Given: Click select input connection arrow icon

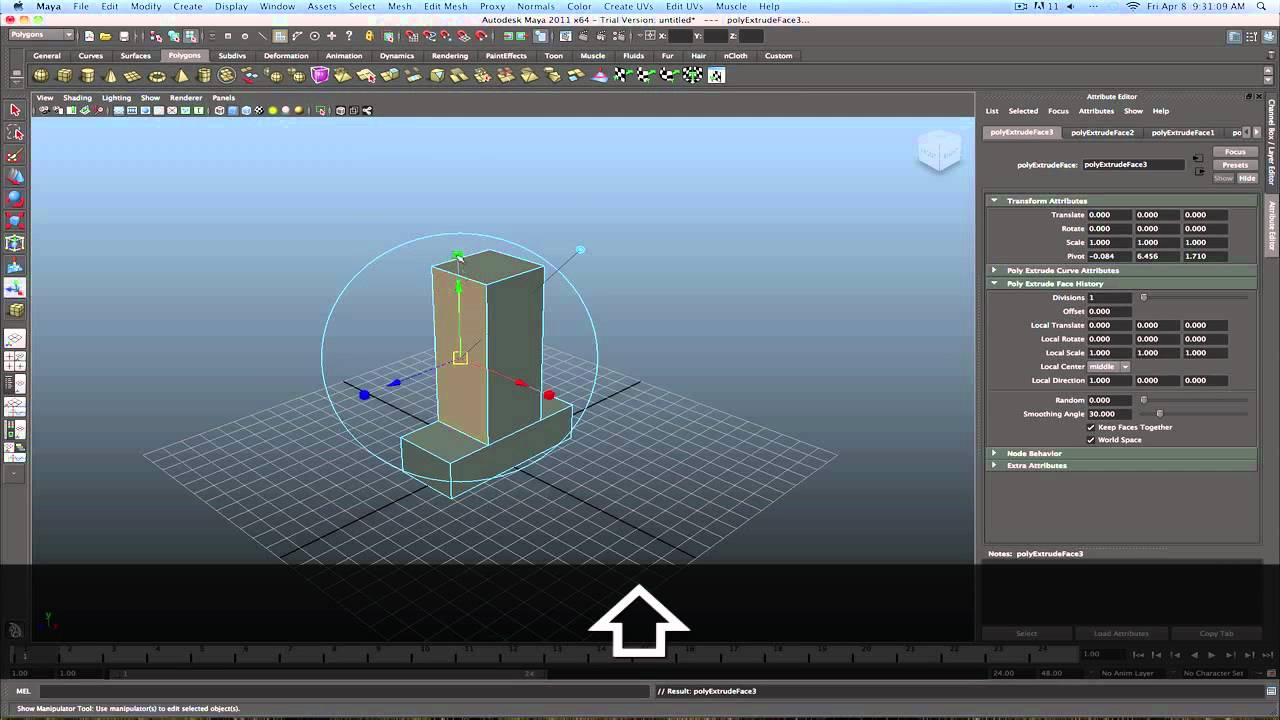Looking at the screenshot, I should 1198,158.
